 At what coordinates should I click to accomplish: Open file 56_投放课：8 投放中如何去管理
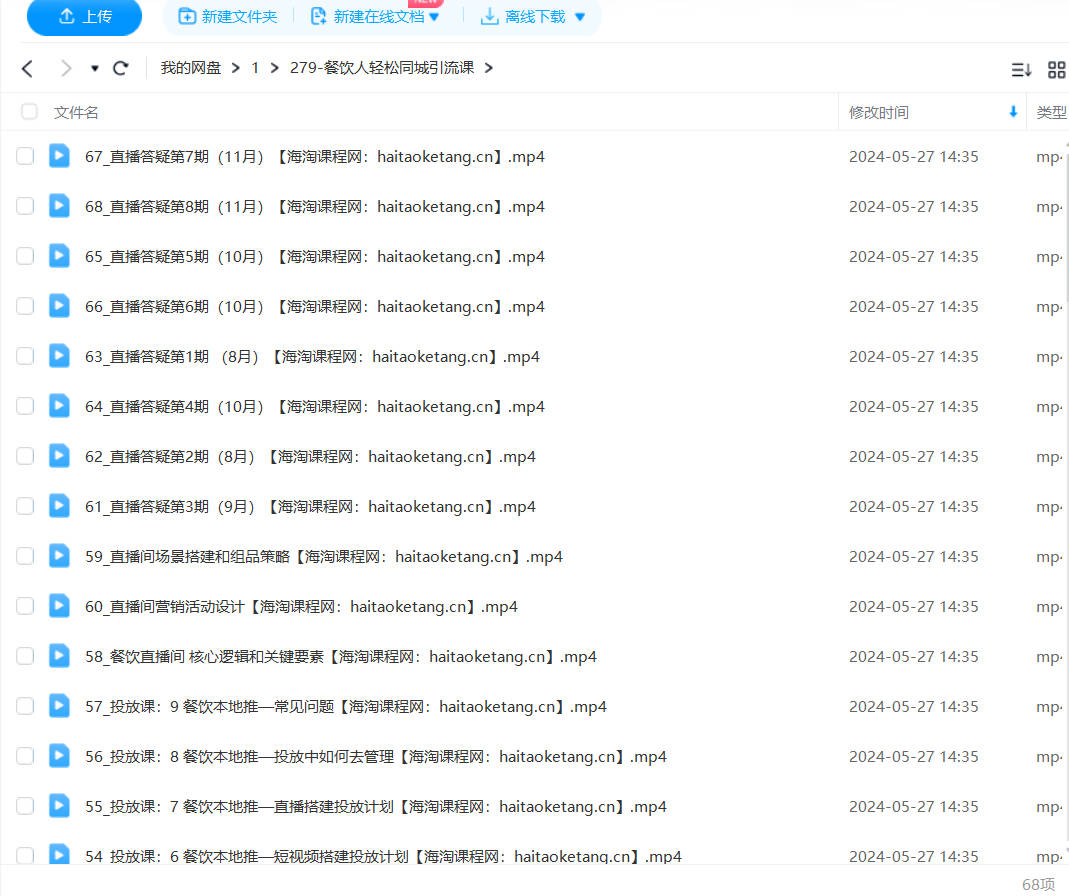tap(376, 757)
